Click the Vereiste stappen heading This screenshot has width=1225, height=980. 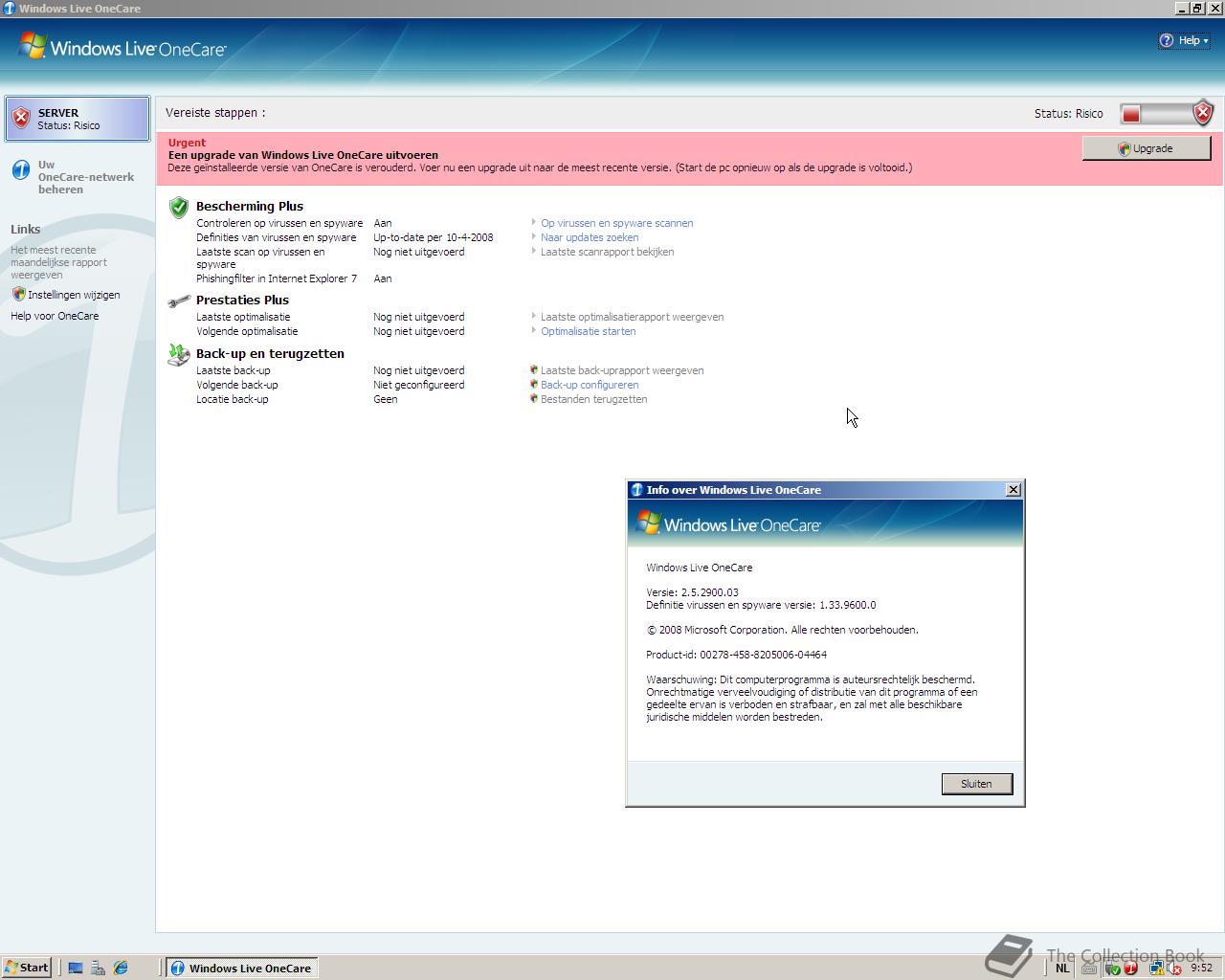(x=215, y=113)
